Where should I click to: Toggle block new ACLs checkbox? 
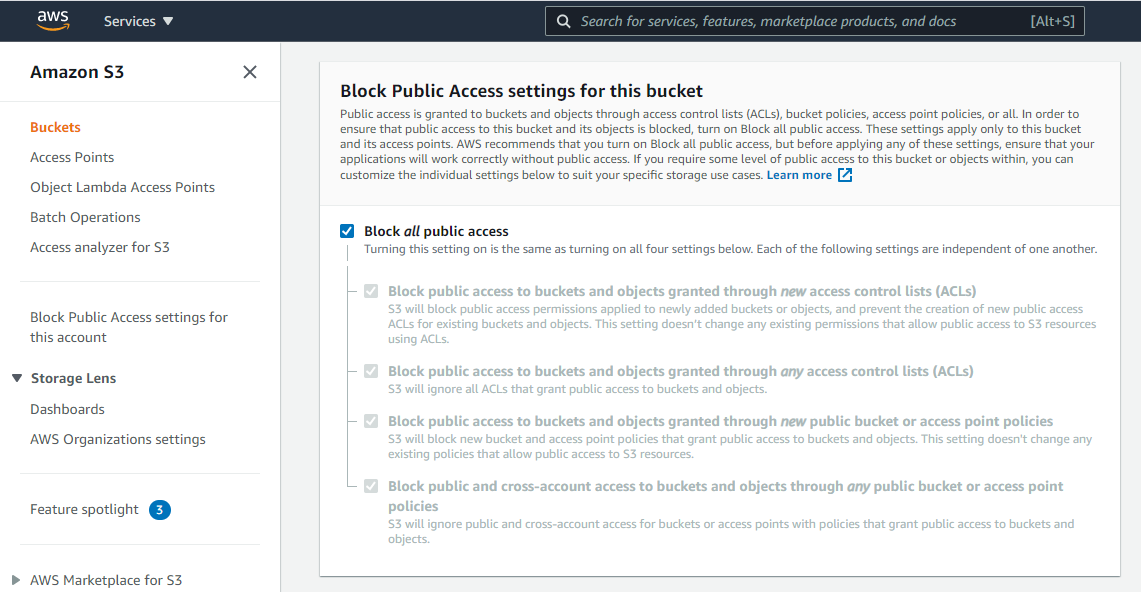pos(371,291)
